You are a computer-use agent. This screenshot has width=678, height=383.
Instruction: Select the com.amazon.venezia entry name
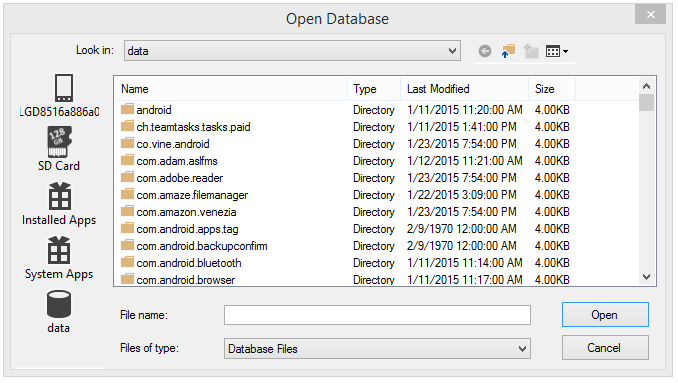(x=186, y=212)
